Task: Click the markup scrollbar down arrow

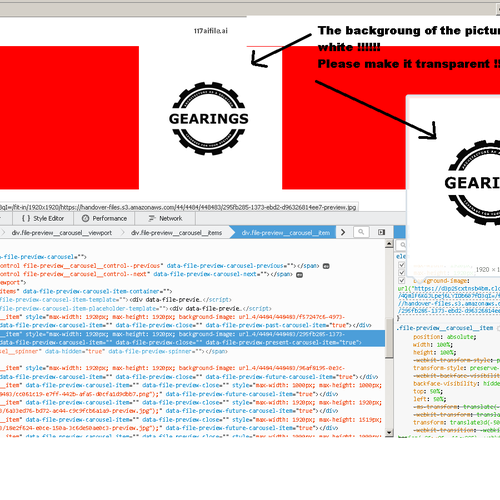Action: point(389,432)
